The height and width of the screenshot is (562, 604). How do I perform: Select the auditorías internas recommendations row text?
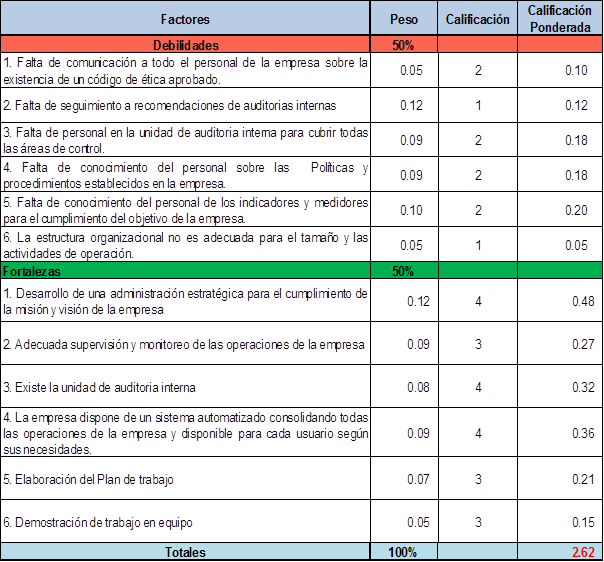170,104
